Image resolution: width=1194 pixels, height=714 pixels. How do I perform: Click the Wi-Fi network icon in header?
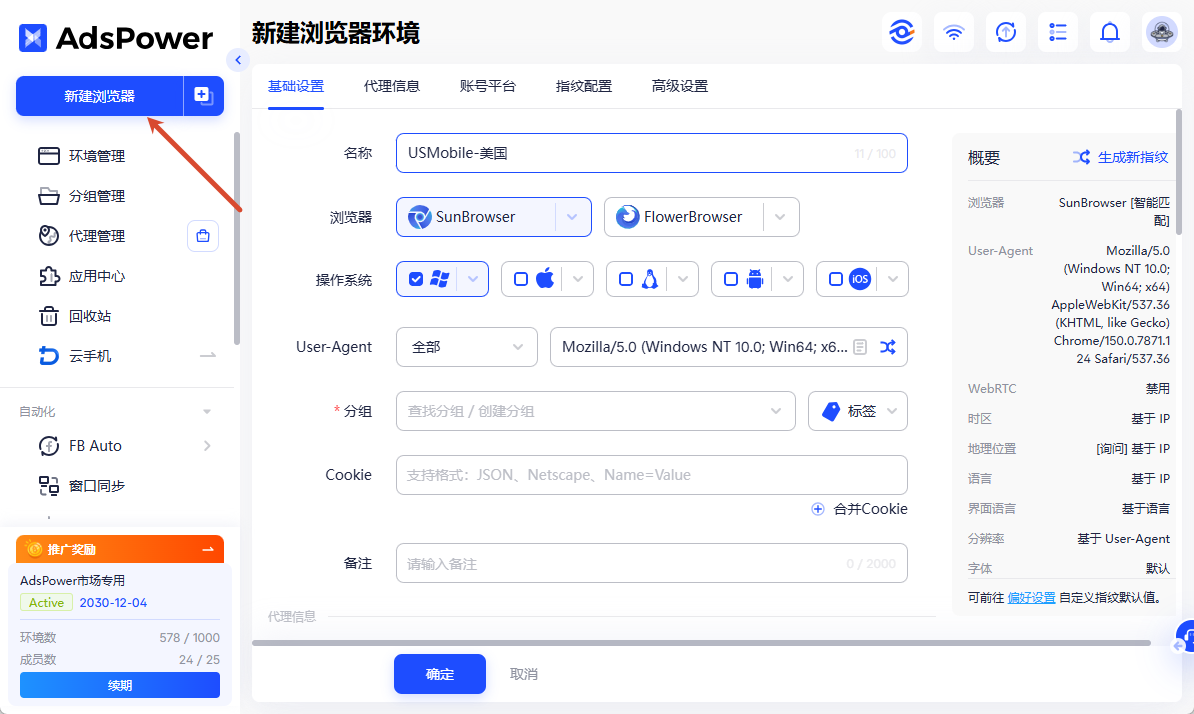pyautogui.click(x=953, y=32)
